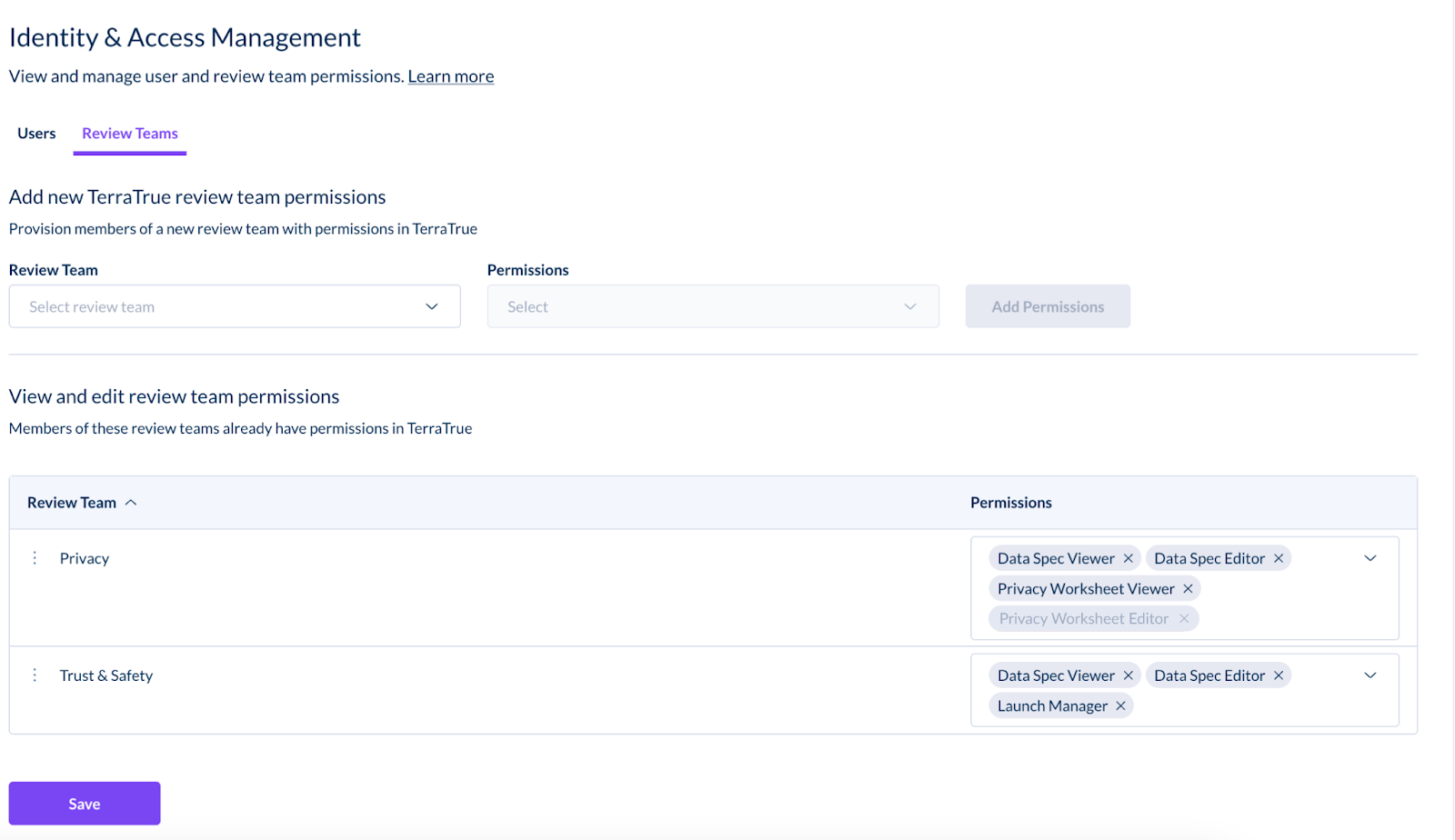
Task: Open the Select review team dropdown
Action: [x=235, y=306]
